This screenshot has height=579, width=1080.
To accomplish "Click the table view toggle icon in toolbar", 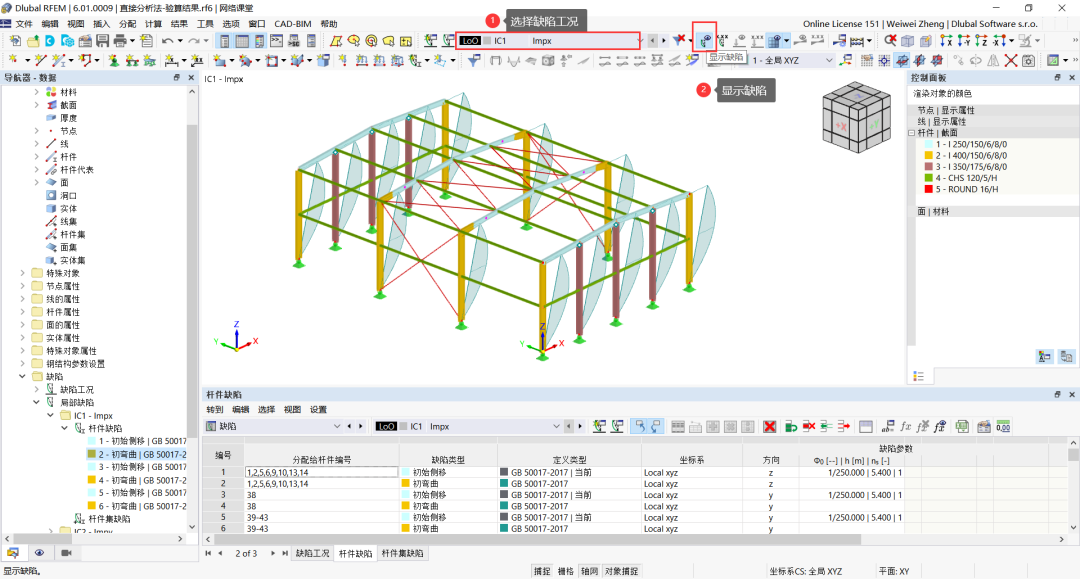I will 242,41.
